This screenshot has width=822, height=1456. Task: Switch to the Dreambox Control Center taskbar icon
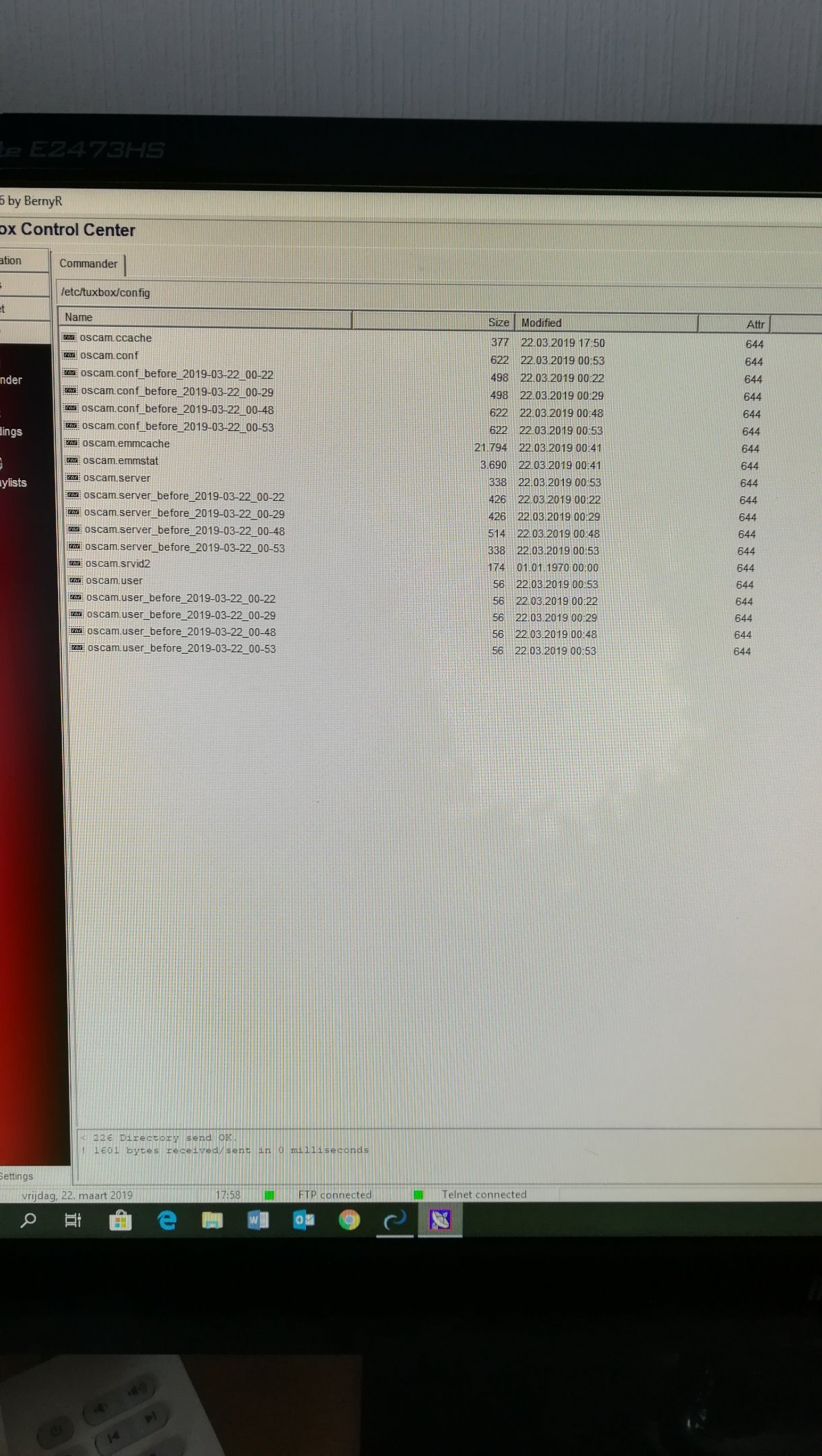(440, 1220)
